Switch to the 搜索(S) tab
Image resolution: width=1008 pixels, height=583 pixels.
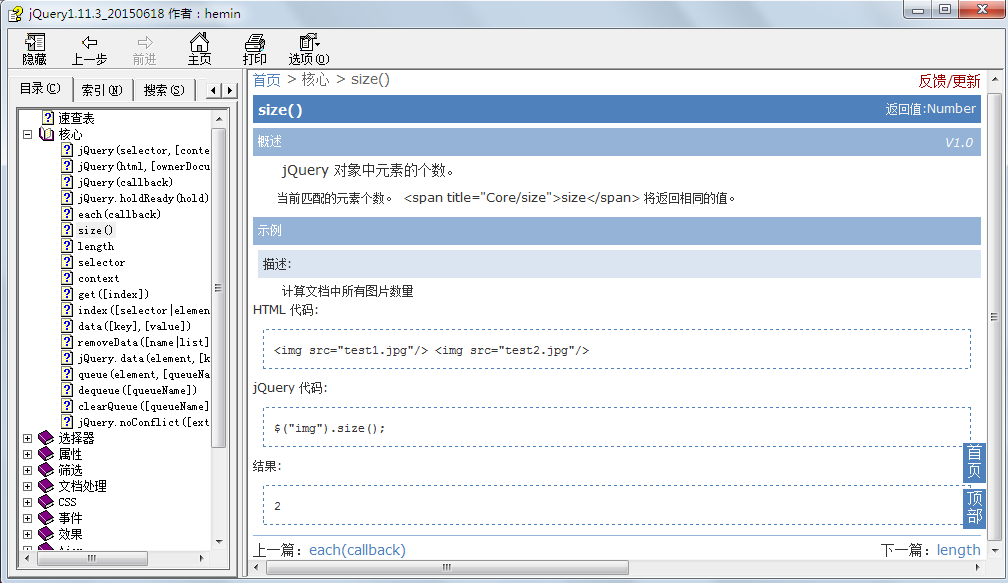164,90
